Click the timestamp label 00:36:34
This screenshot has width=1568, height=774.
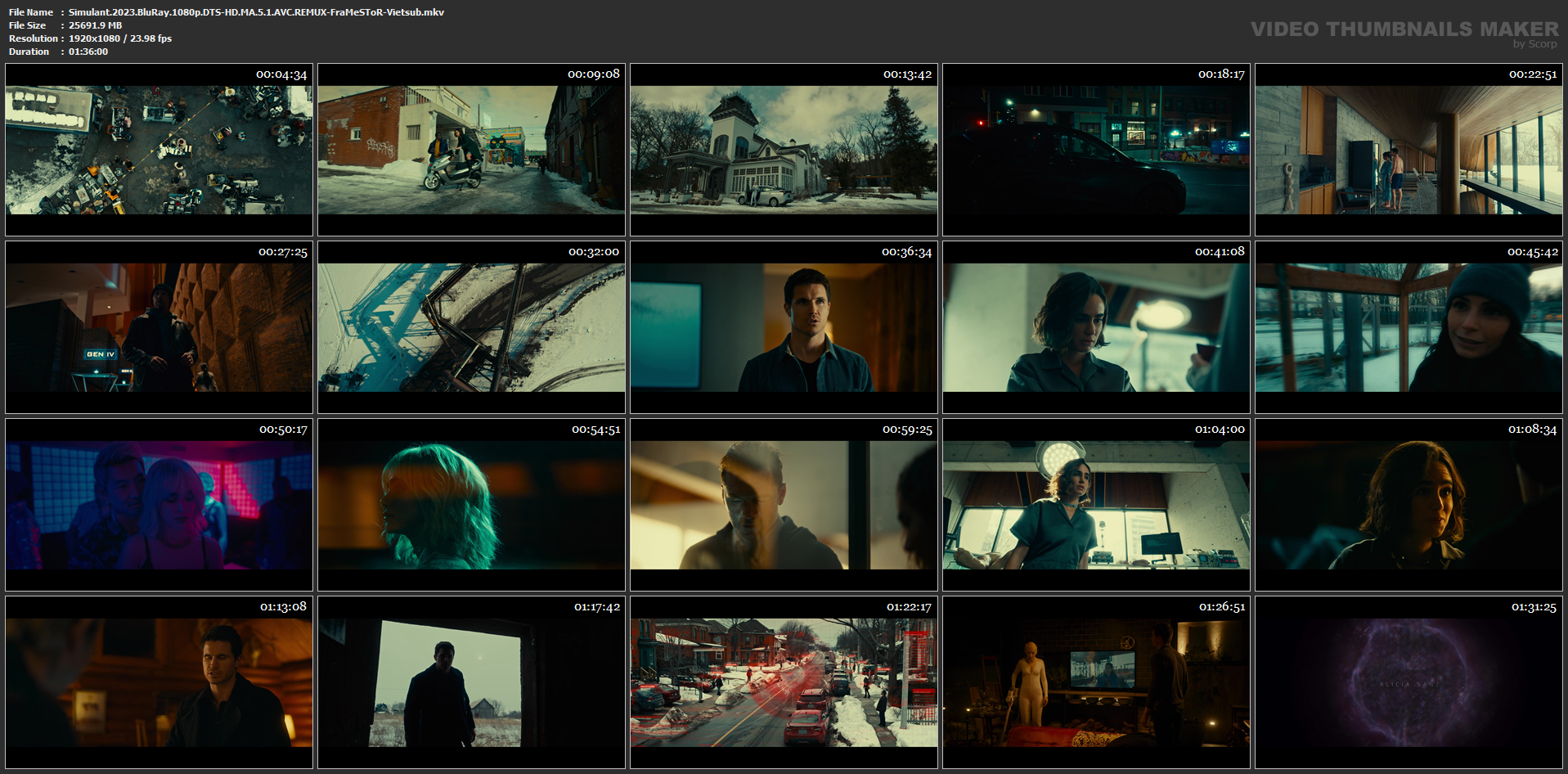906,252
